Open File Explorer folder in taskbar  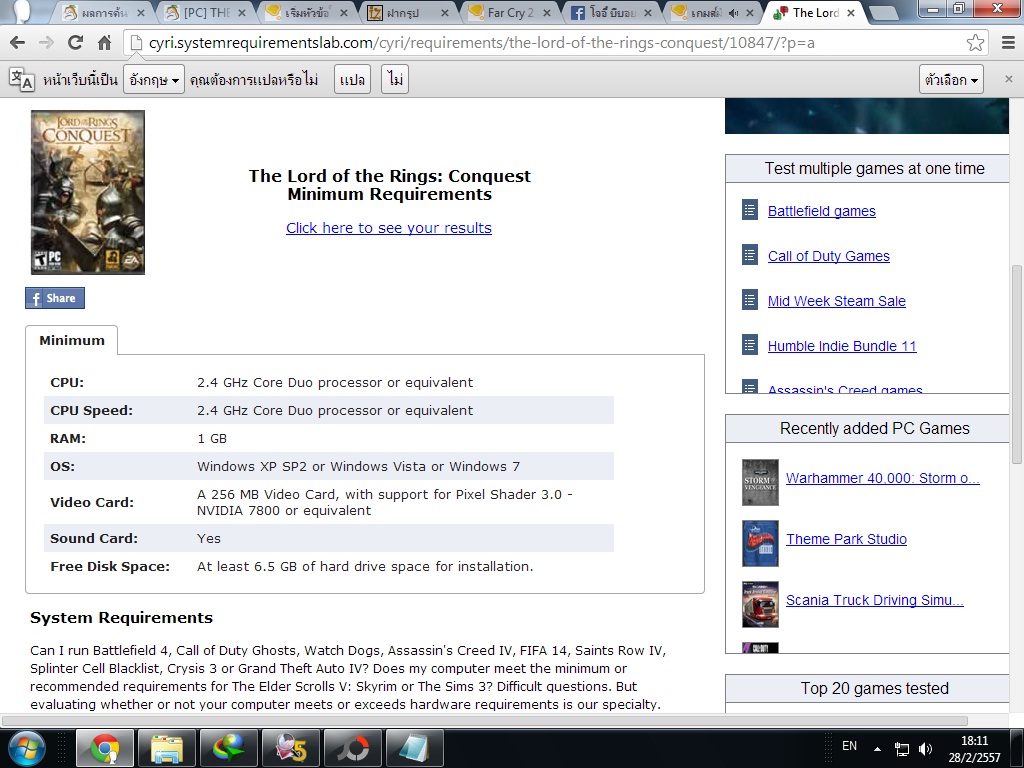(167, 748)
